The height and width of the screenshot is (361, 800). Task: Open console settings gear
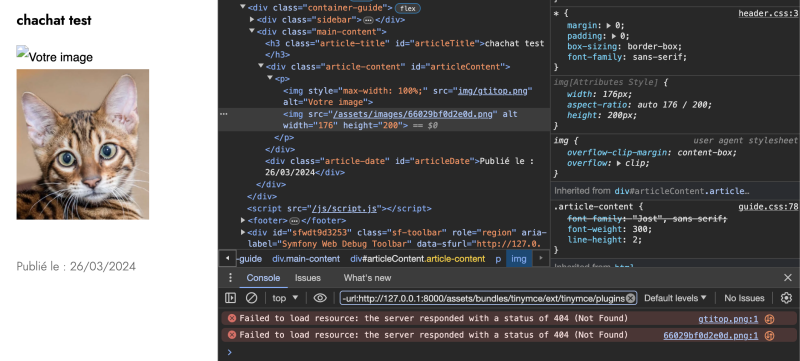coord(786,298)
